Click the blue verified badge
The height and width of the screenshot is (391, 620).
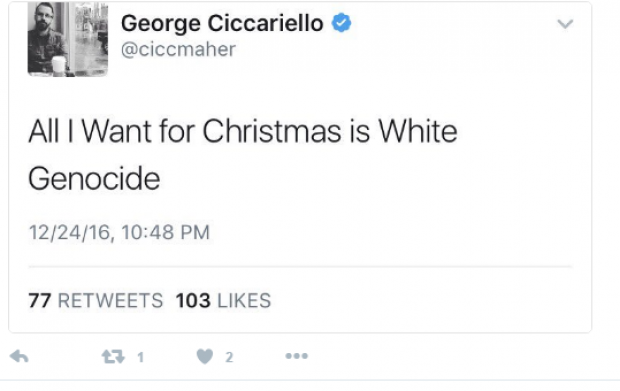(x=342, y=23)
